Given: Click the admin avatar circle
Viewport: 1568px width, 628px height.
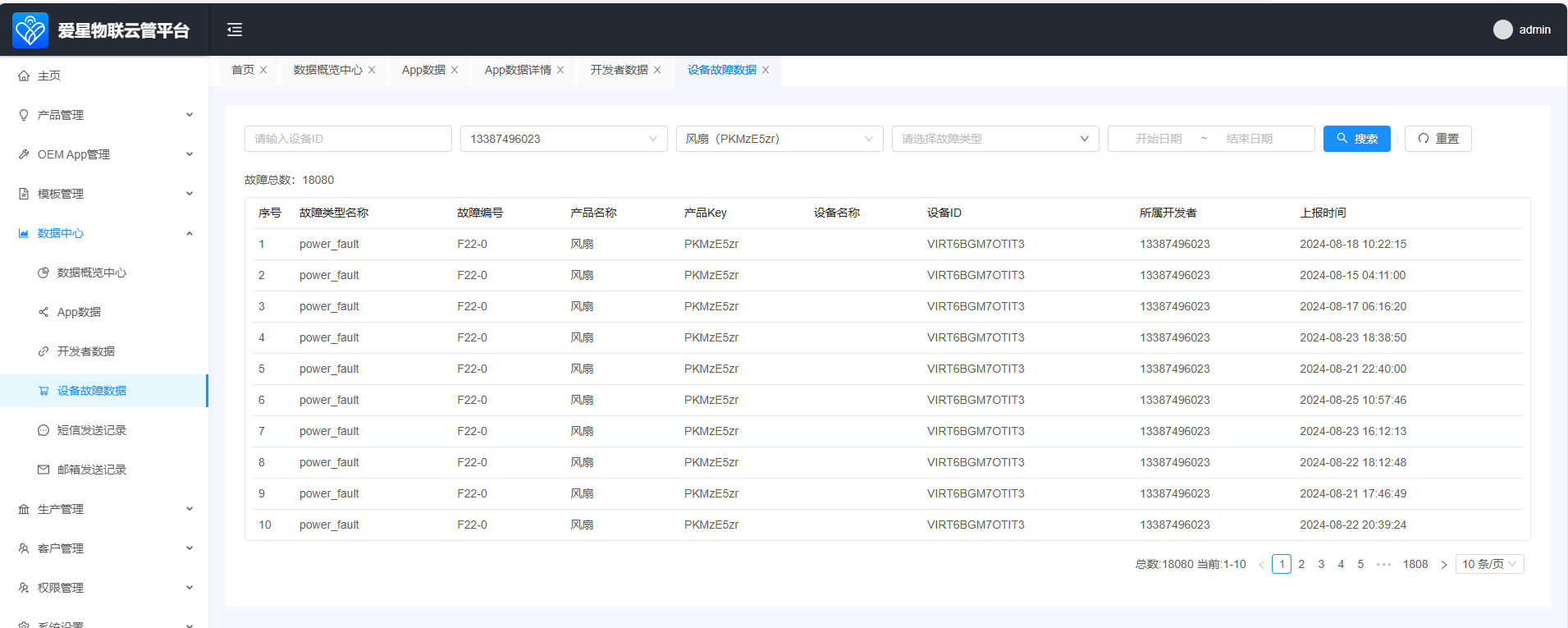Looking at the screenshot, I should pyautogui.click(x=1502, y=30).
